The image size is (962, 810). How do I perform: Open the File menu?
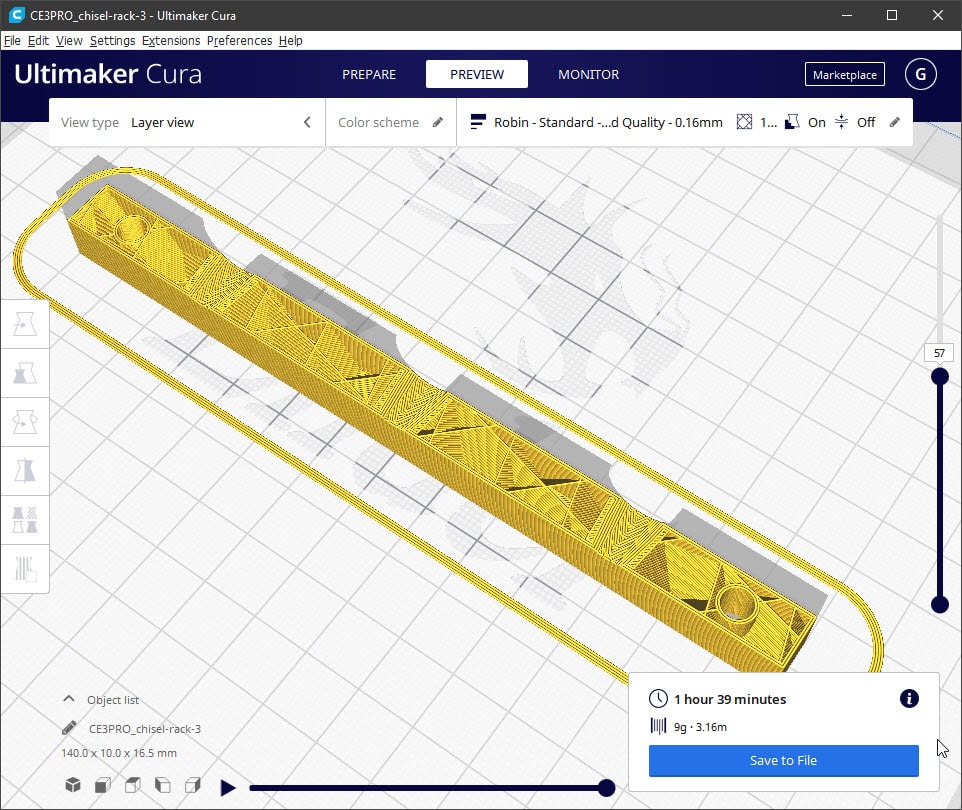coord(12,40)
